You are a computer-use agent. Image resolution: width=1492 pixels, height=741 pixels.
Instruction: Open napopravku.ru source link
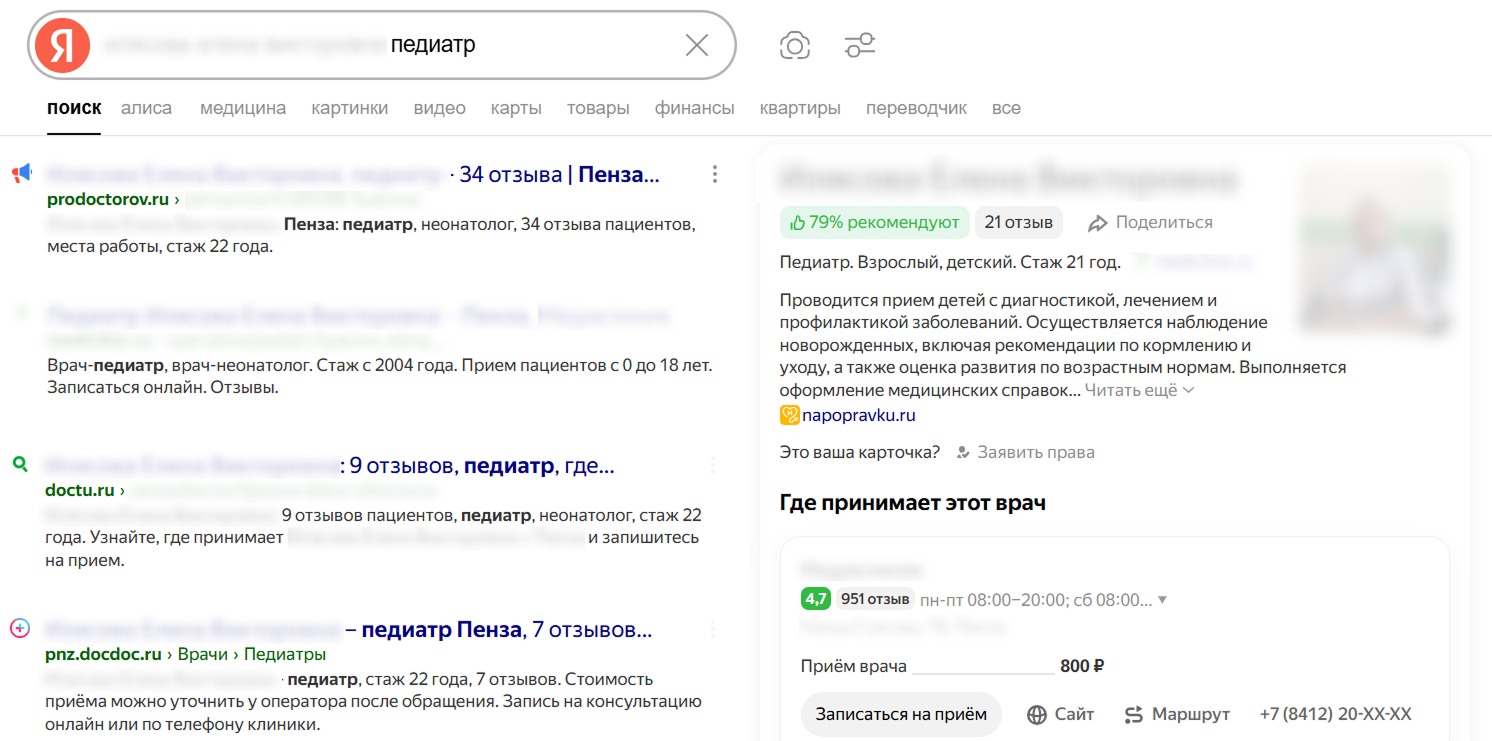(859, 415)
